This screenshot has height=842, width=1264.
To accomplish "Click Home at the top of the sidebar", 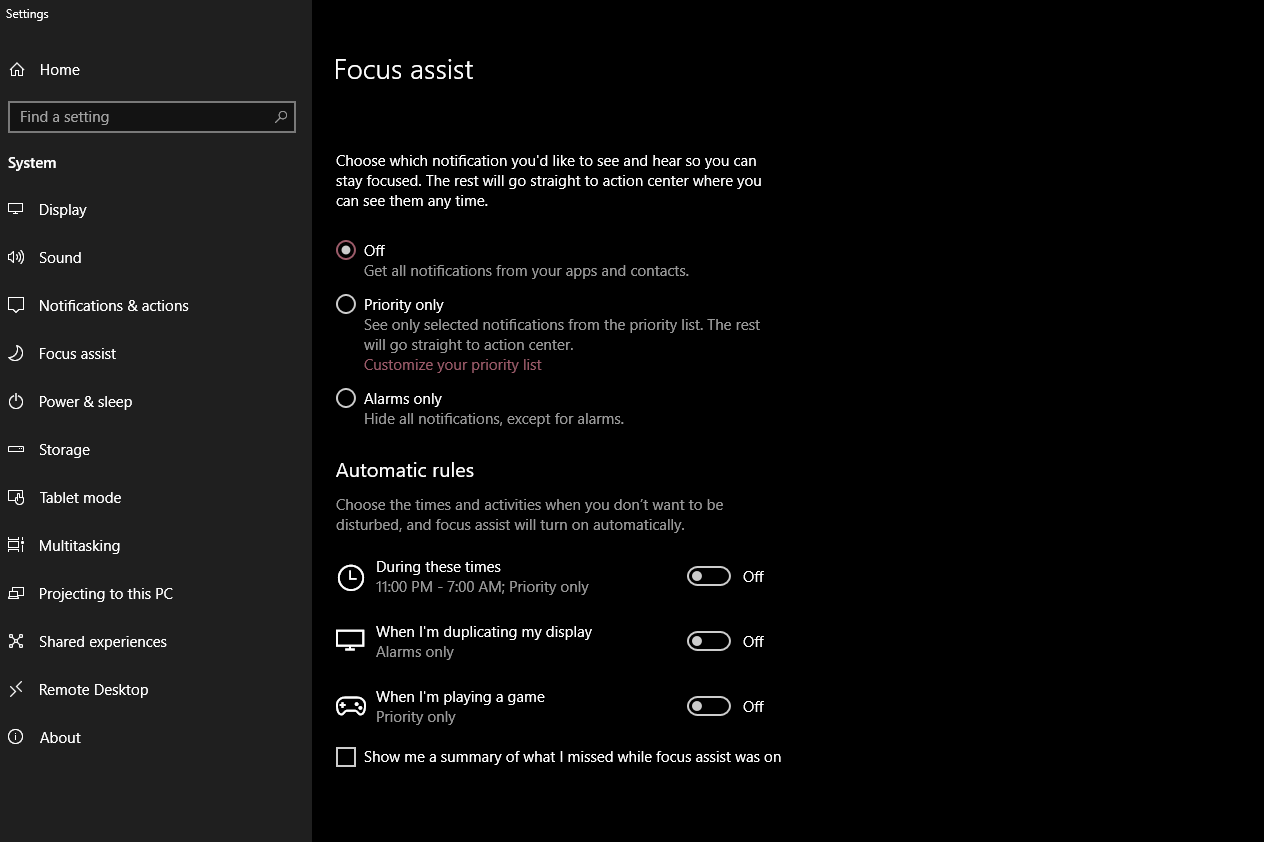I will [60, 70].
